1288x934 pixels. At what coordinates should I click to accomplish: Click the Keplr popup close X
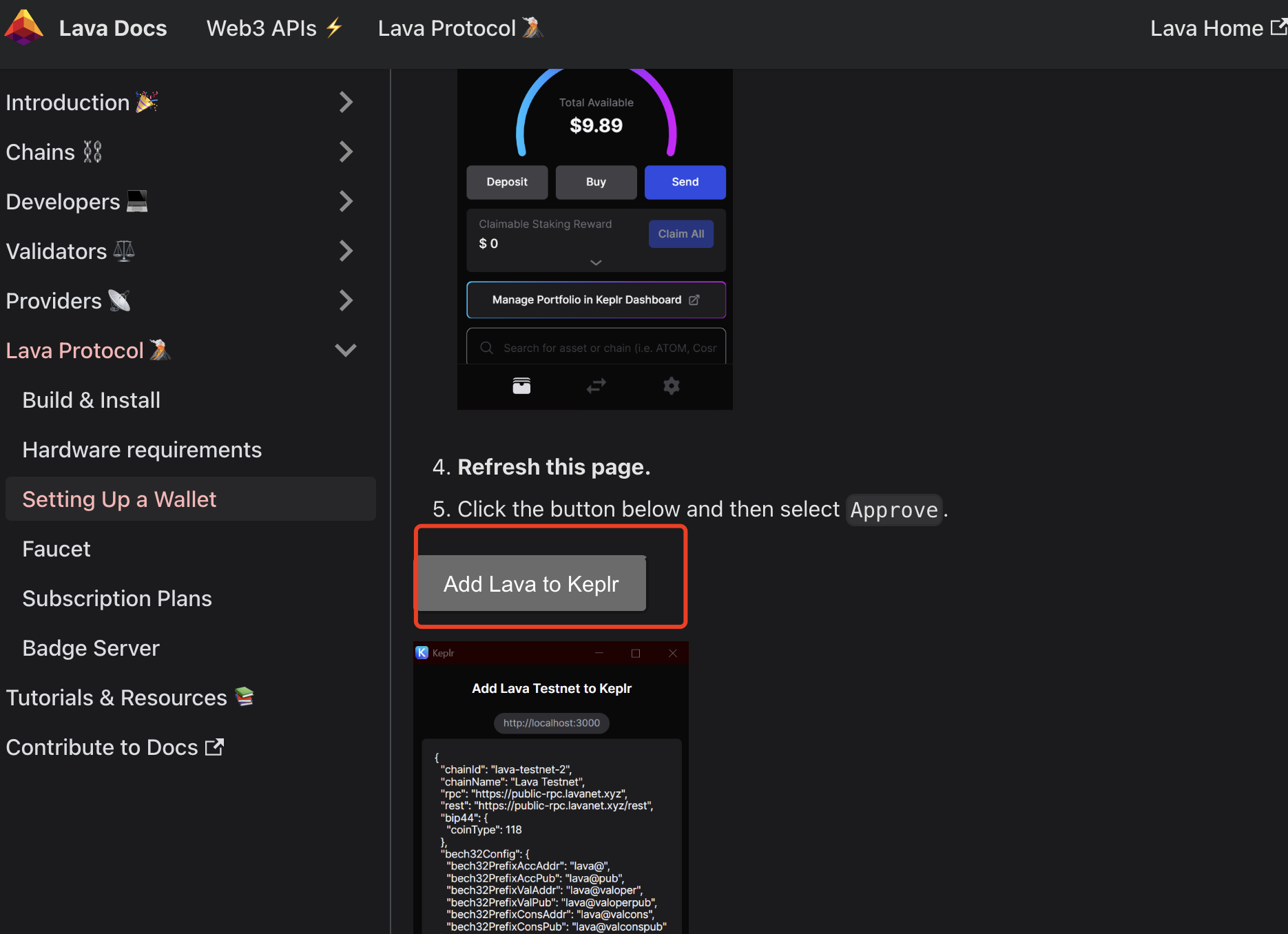click(x=673, y=653)
